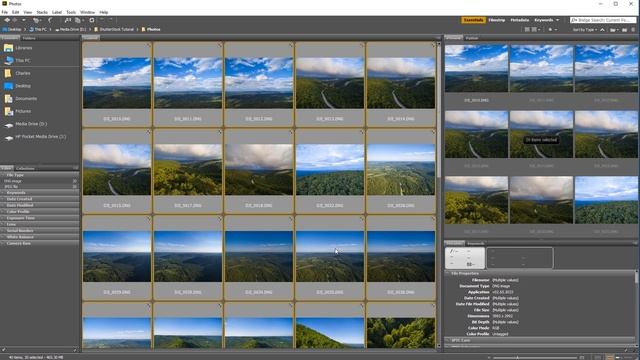Create a new folder with toolbar icon
The height and width of the screenshot is (360, 640).
[624, 29]
